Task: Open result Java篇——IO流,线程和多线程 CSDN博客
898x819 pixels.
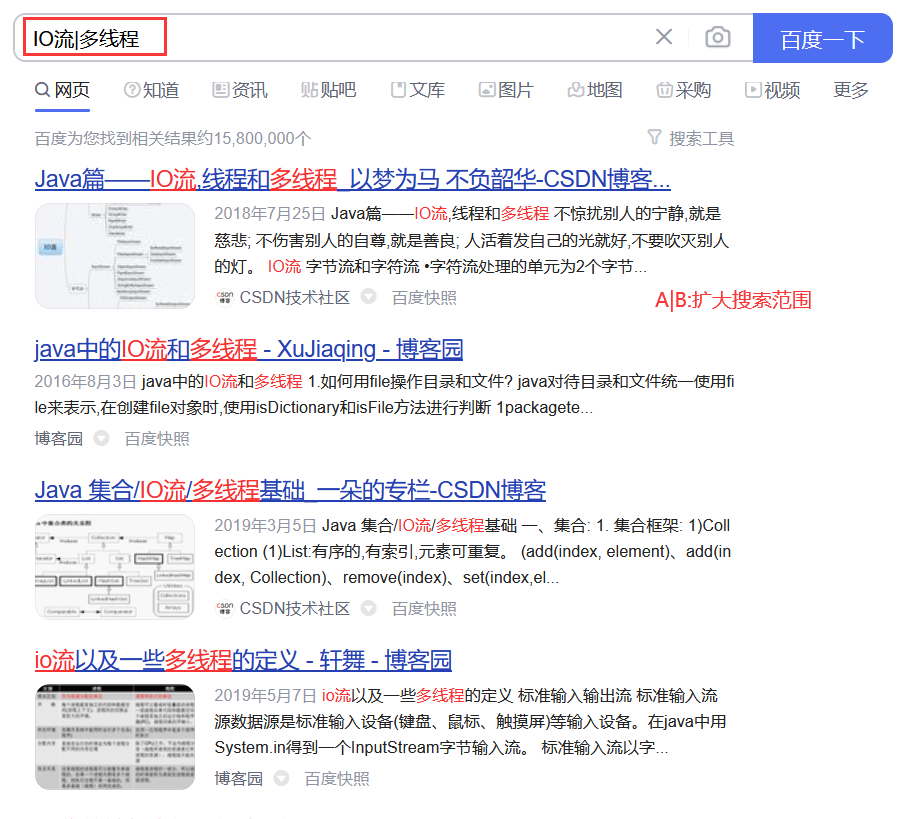Action: (x=352, y=179)
